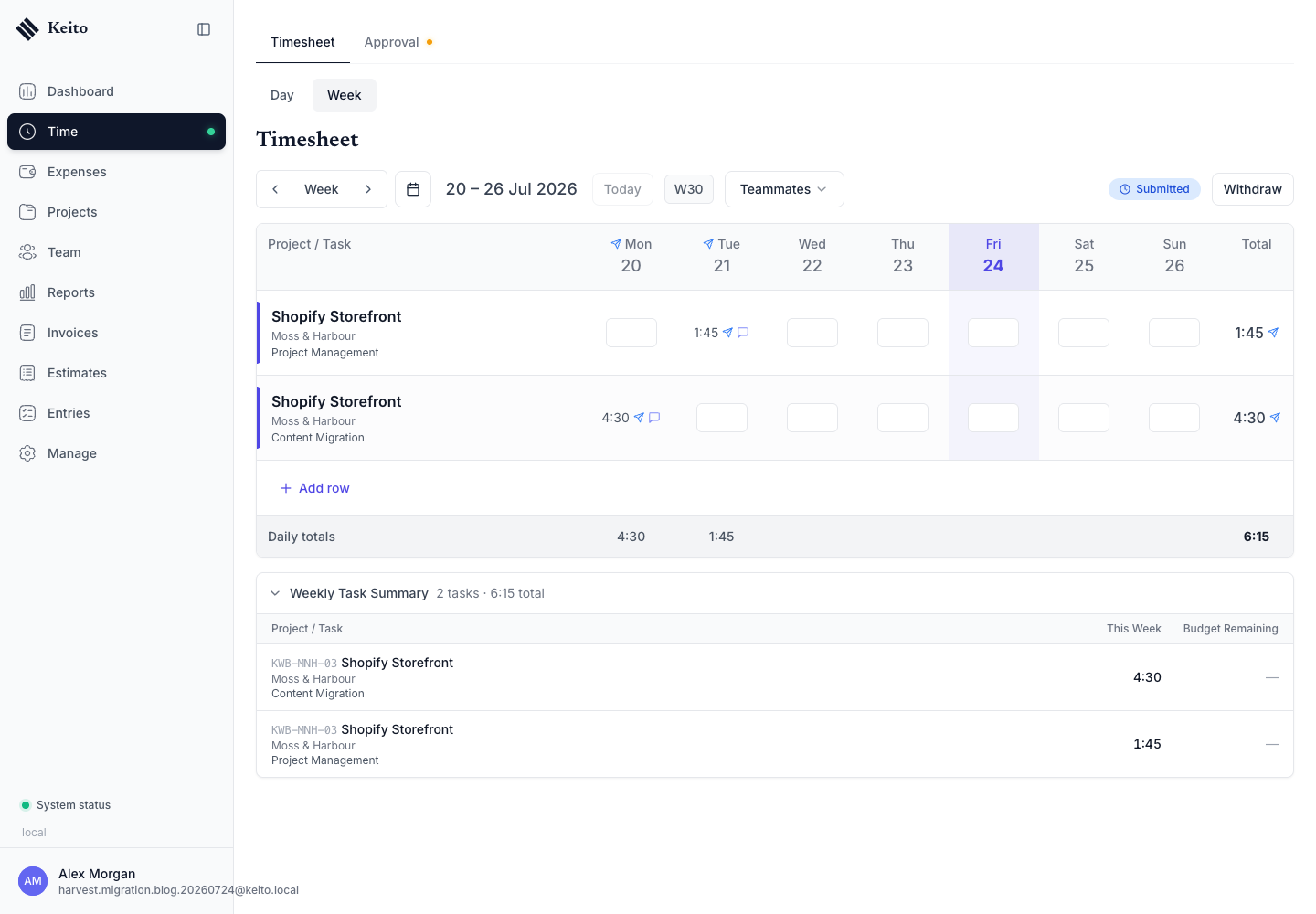Click the AM user avatar
1316x914 pixels.
click(33, 881)
